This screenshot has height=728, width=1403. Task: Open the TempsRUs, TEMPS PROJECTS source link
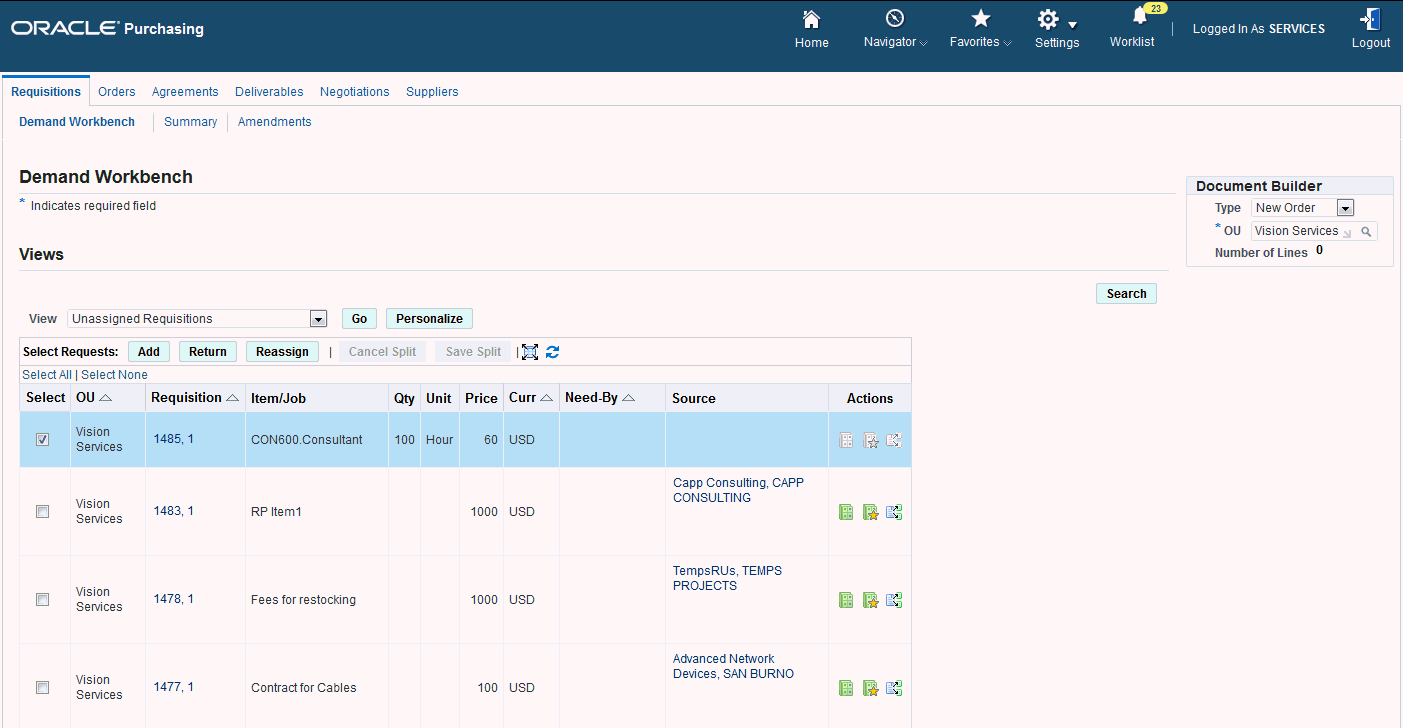(x=727, y=578)
